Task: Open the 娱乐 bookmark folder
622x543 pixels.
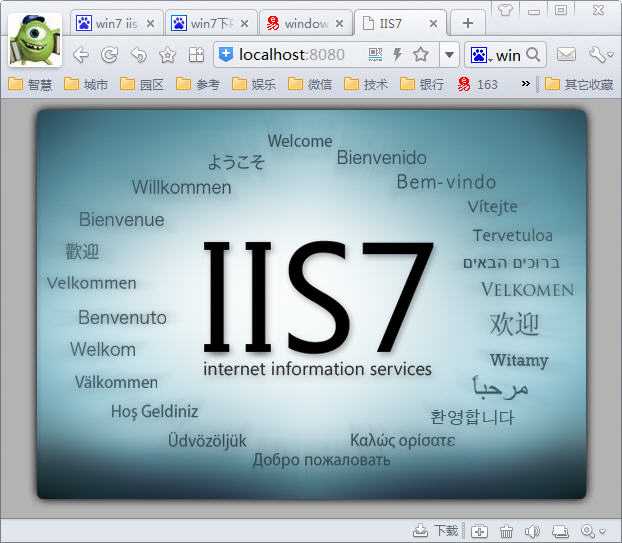Action: pyautogui.click(x=254, y=84)
